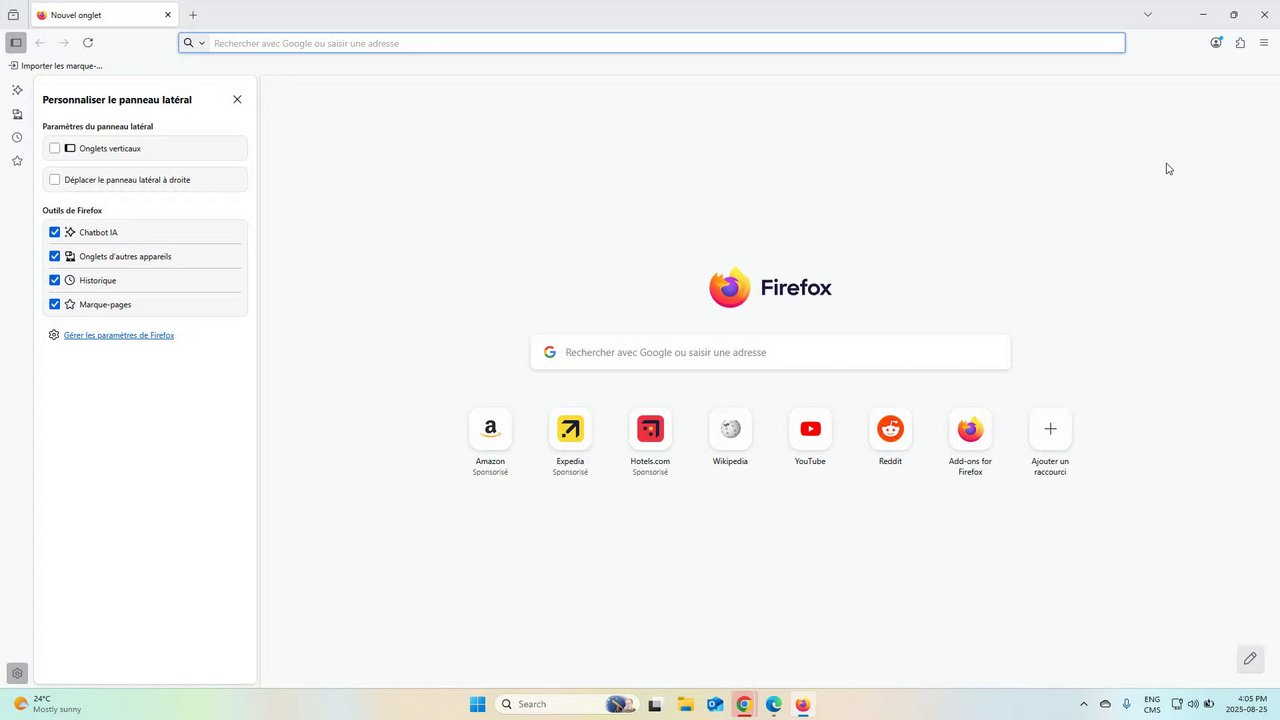This screenshot has height=720, width=1280.
Task: Click ENG CMS language indicator
Action: tap(1152, 704)
